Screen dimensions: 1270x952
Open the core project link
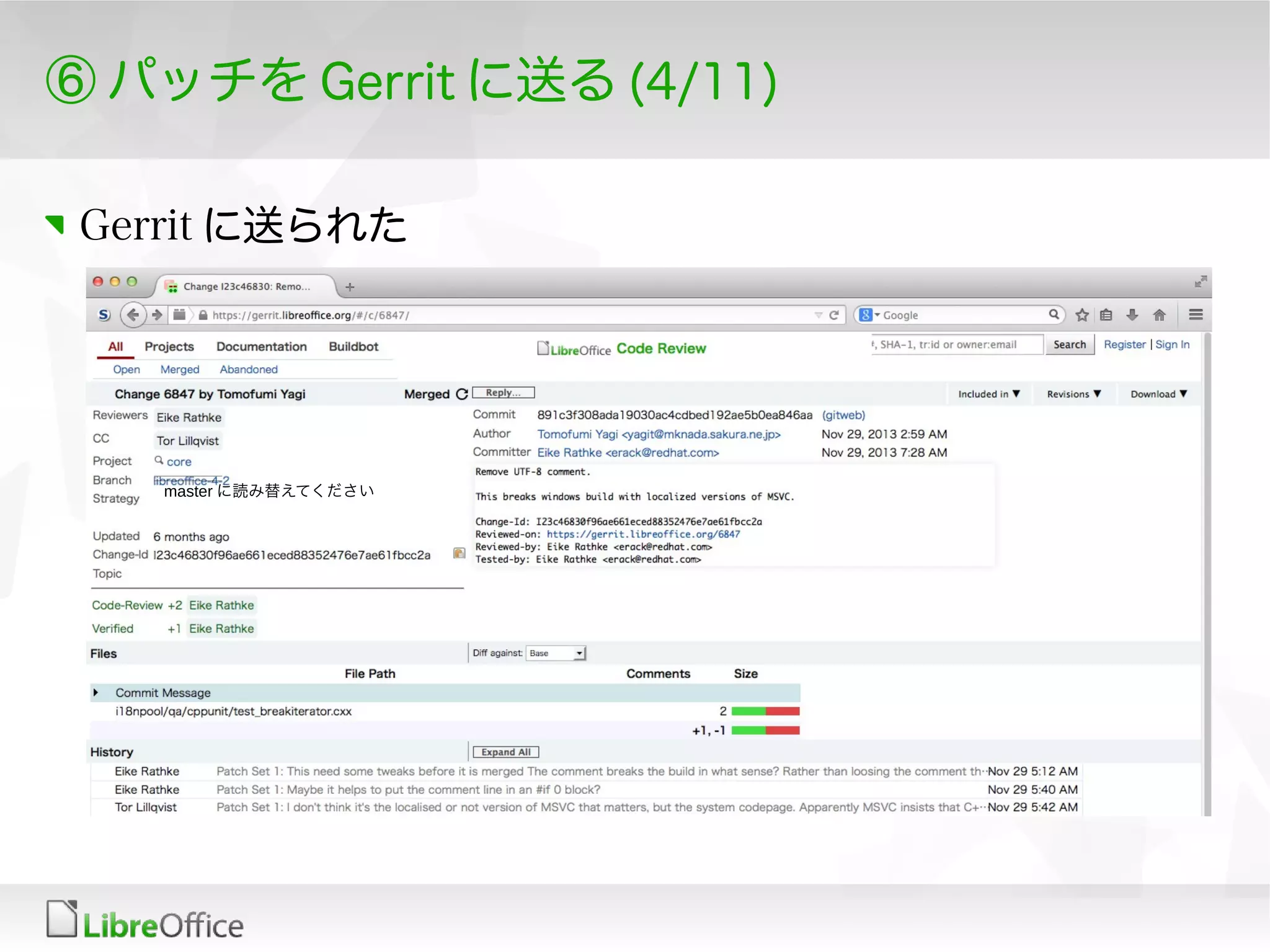click(179, 461)
